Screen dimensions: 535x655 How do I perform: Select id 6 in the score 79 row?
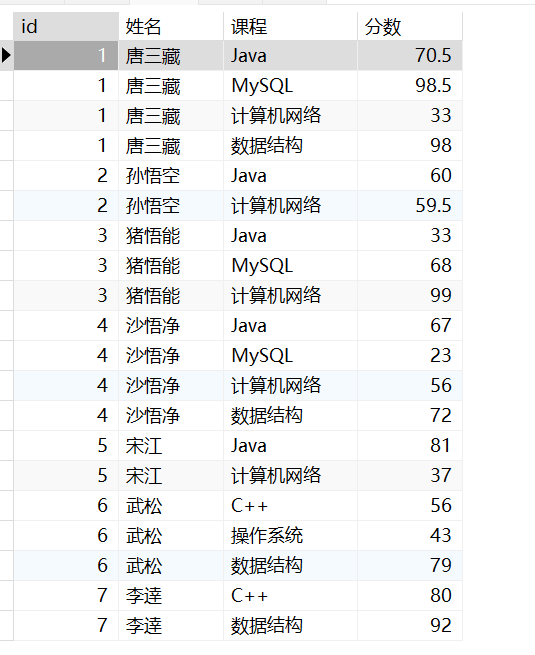pyautogui.click(x=66, y=566)
